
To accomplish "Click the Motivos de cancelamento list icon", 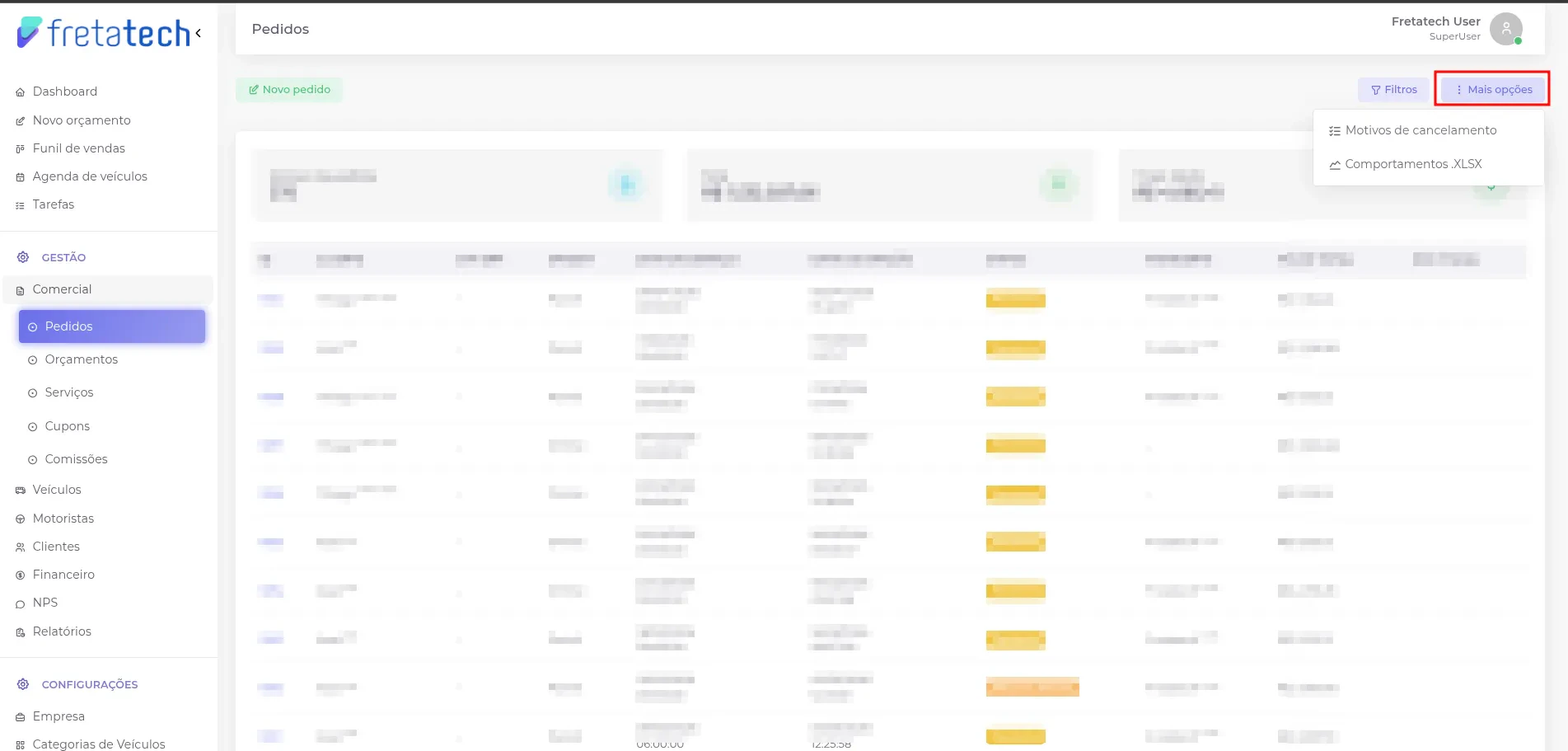I will point(1335,131).
